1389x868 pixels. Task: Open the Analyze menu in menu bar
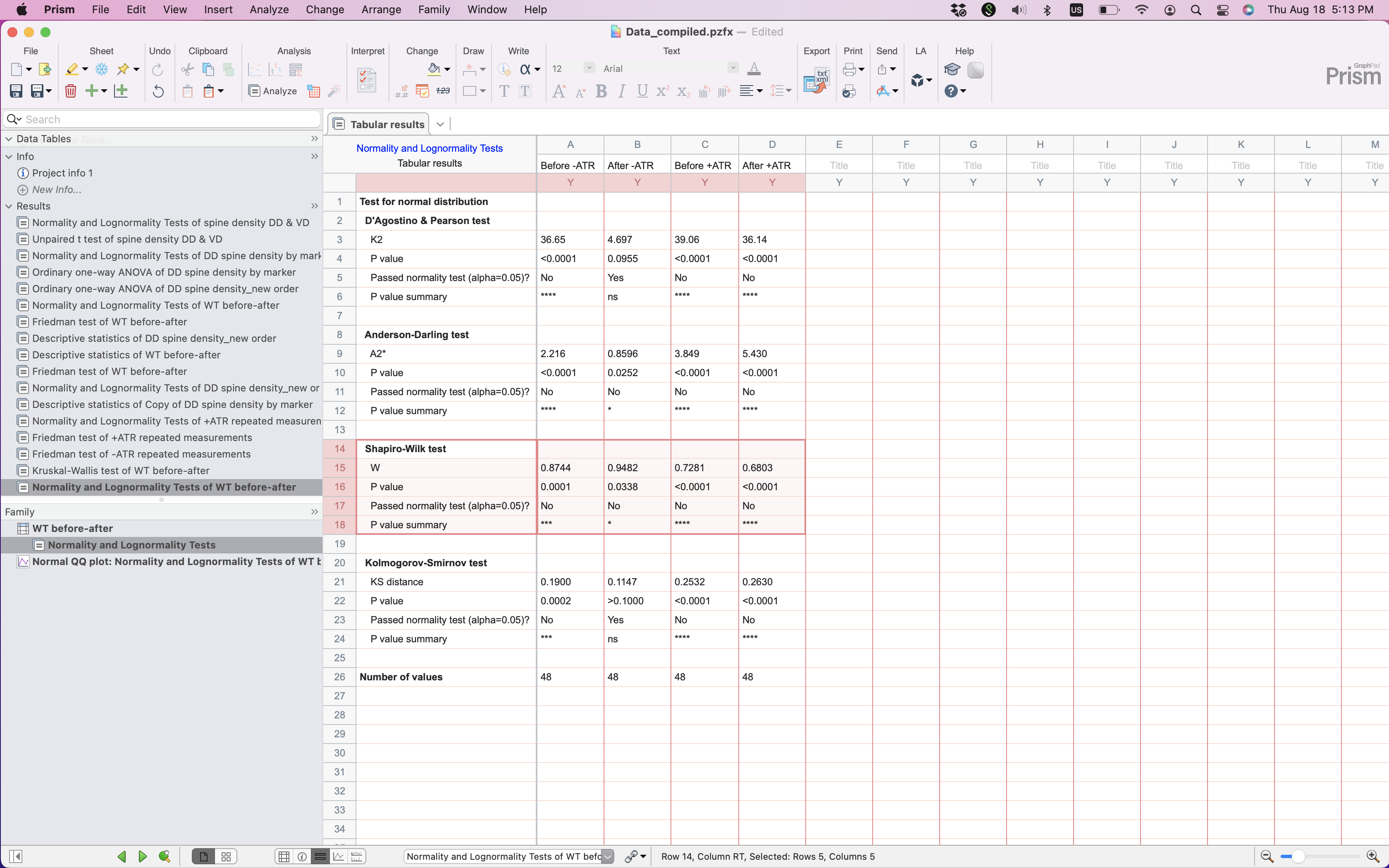(x=269, y=9)
